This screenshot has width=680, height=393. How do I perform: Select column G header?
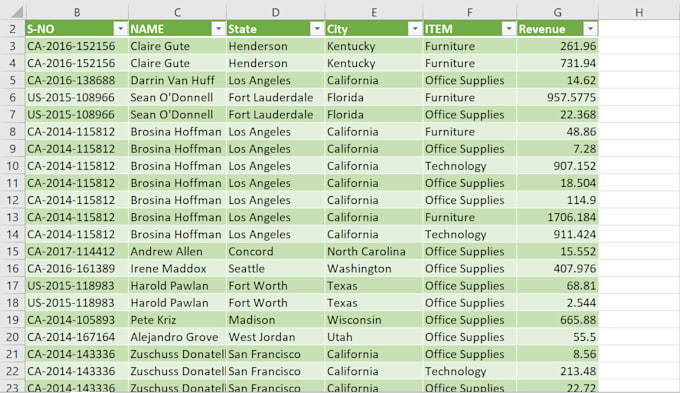558,12
